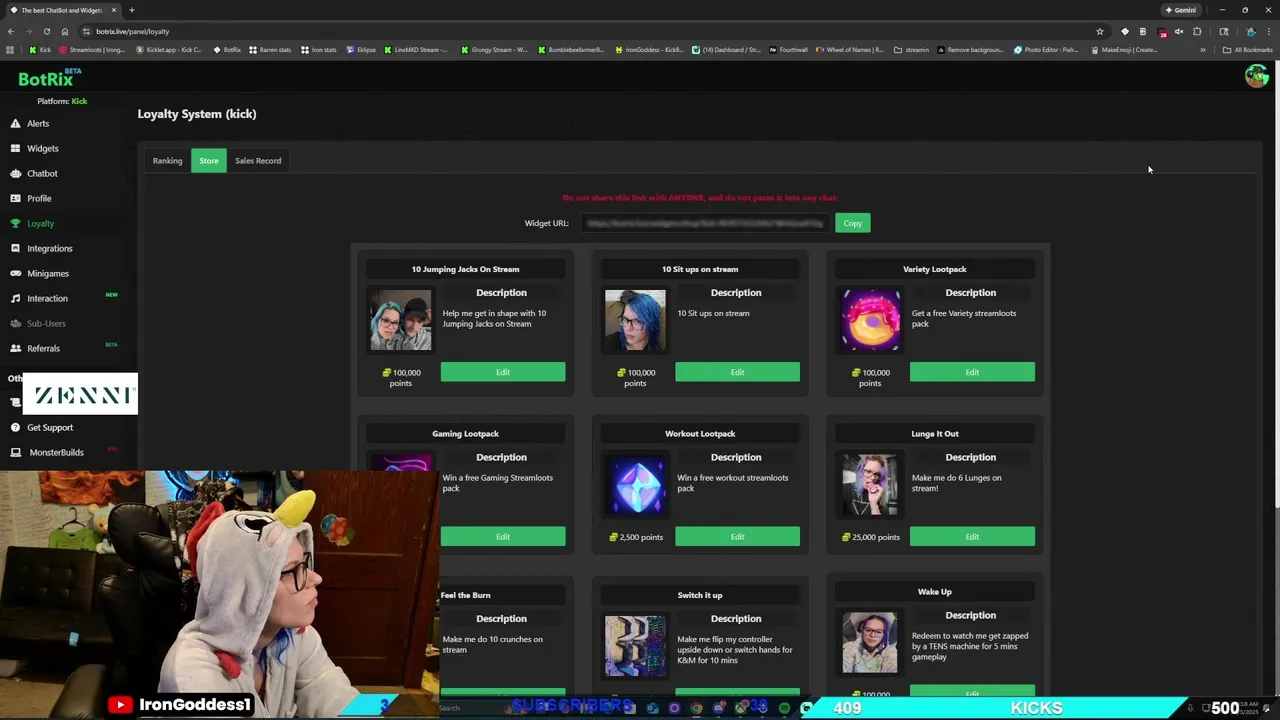Click the Workout Lootpack gem thumbnail

pos(635,485)
